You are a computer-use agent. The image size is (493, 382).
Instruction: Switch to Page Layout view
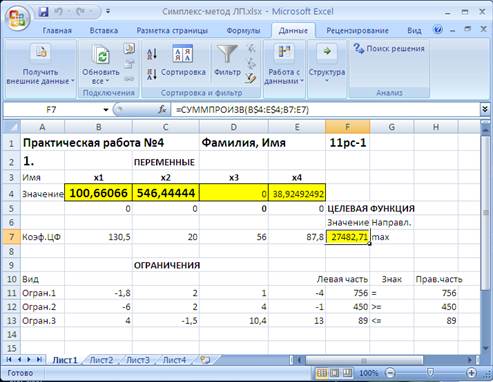coord(334,373)
